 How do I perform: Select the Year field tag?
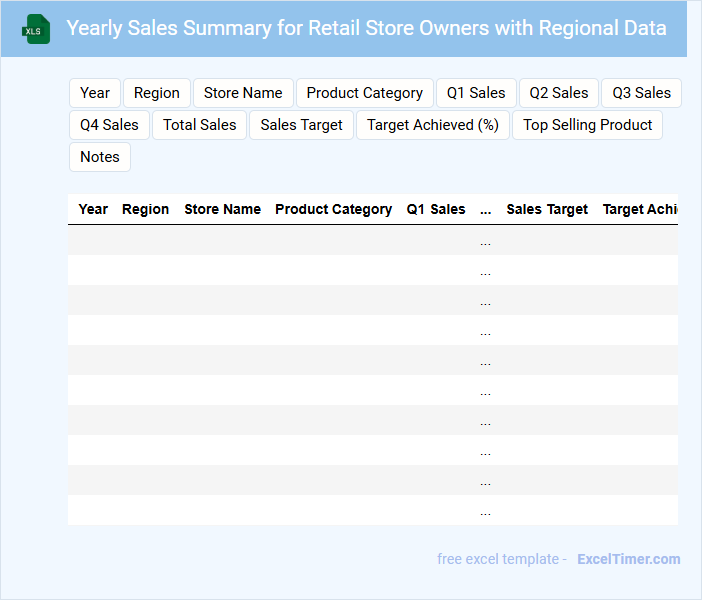(95, 93)
